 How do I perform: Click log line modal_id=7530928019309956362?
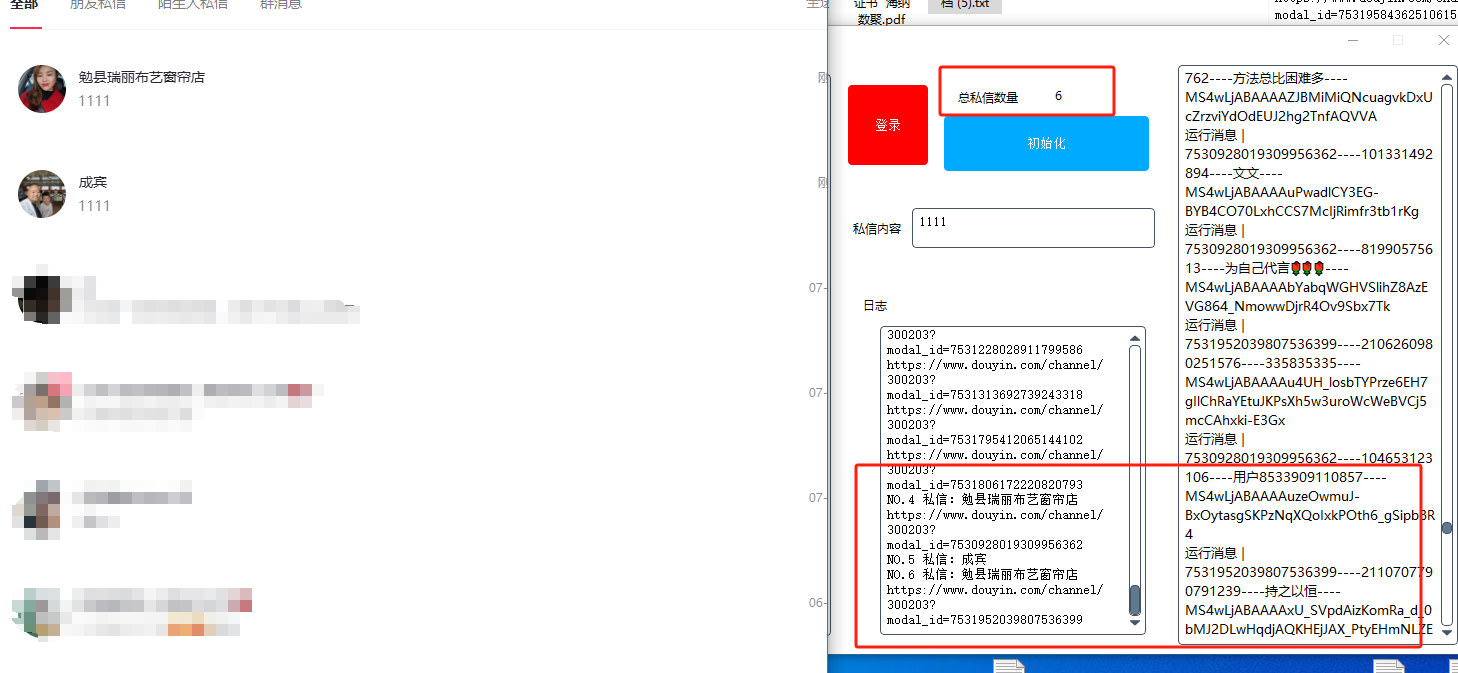click(x=984, y=545)
